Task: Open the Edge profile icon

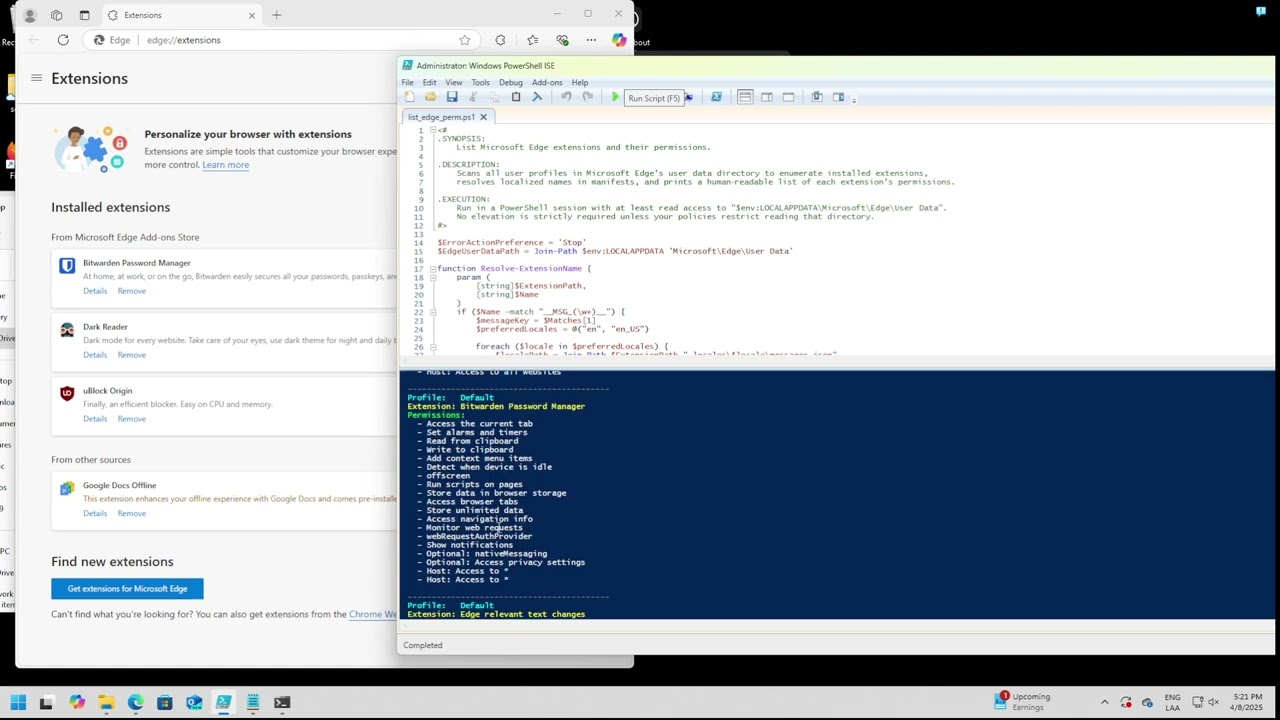Action: 30,15
